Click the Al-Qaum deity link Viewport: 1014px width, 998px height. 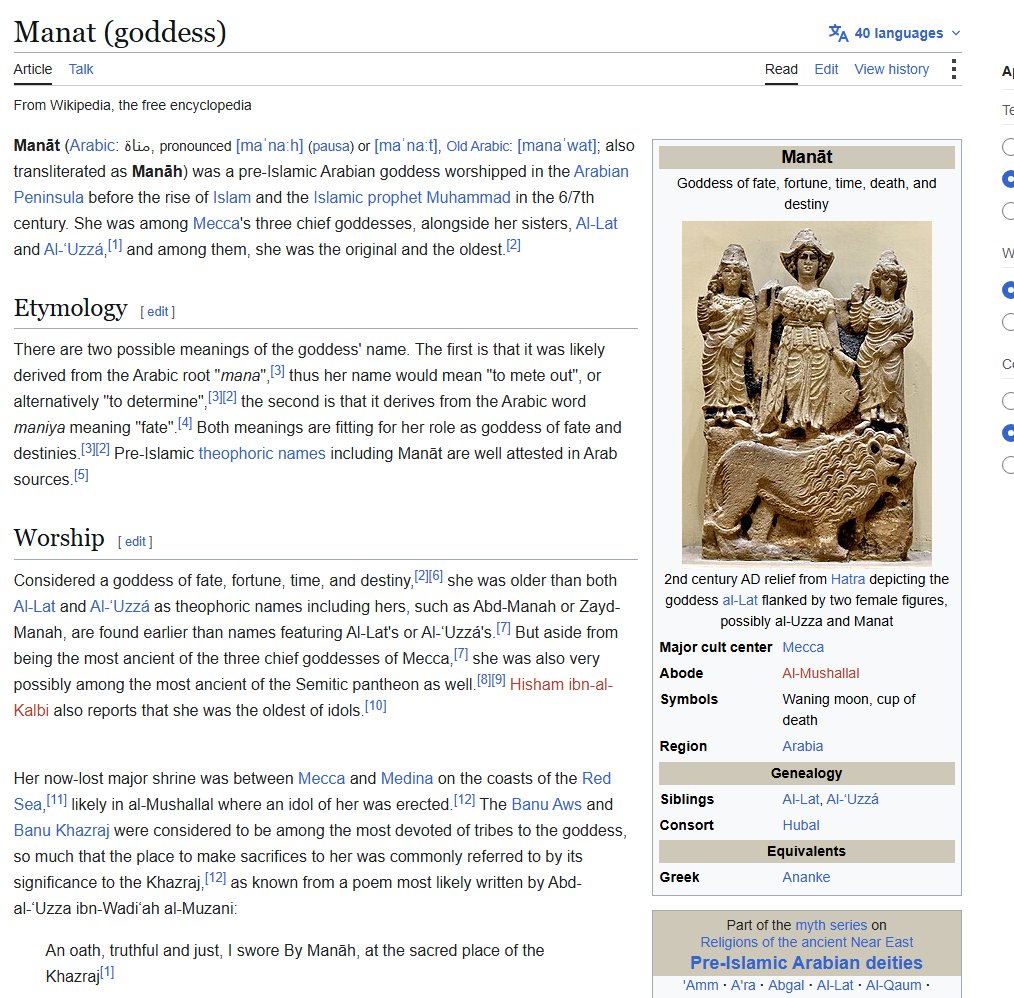point(894,985)
